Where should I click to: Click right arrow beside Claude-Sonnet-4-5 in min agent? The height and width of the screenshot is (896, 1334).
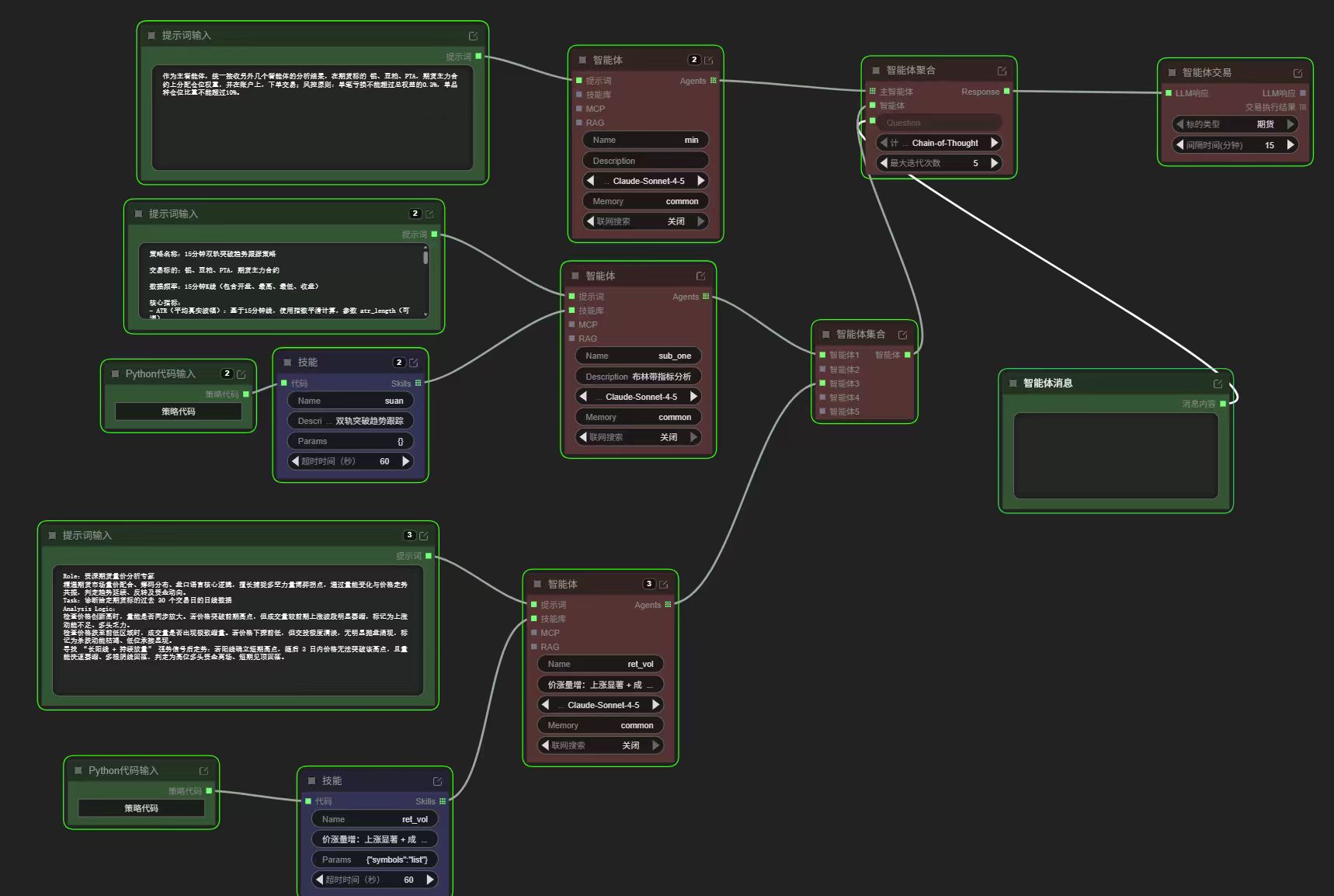701,181
